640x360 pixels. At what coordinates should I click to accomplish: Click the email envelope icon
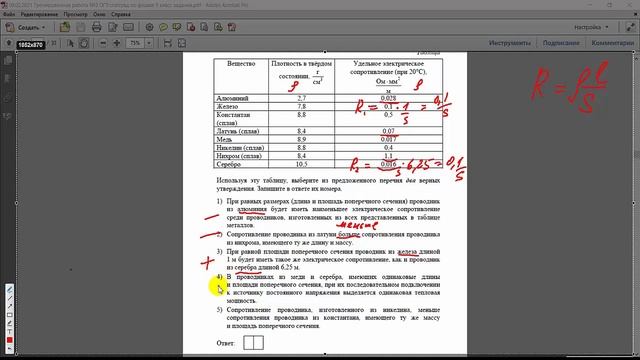click(128, 27)
